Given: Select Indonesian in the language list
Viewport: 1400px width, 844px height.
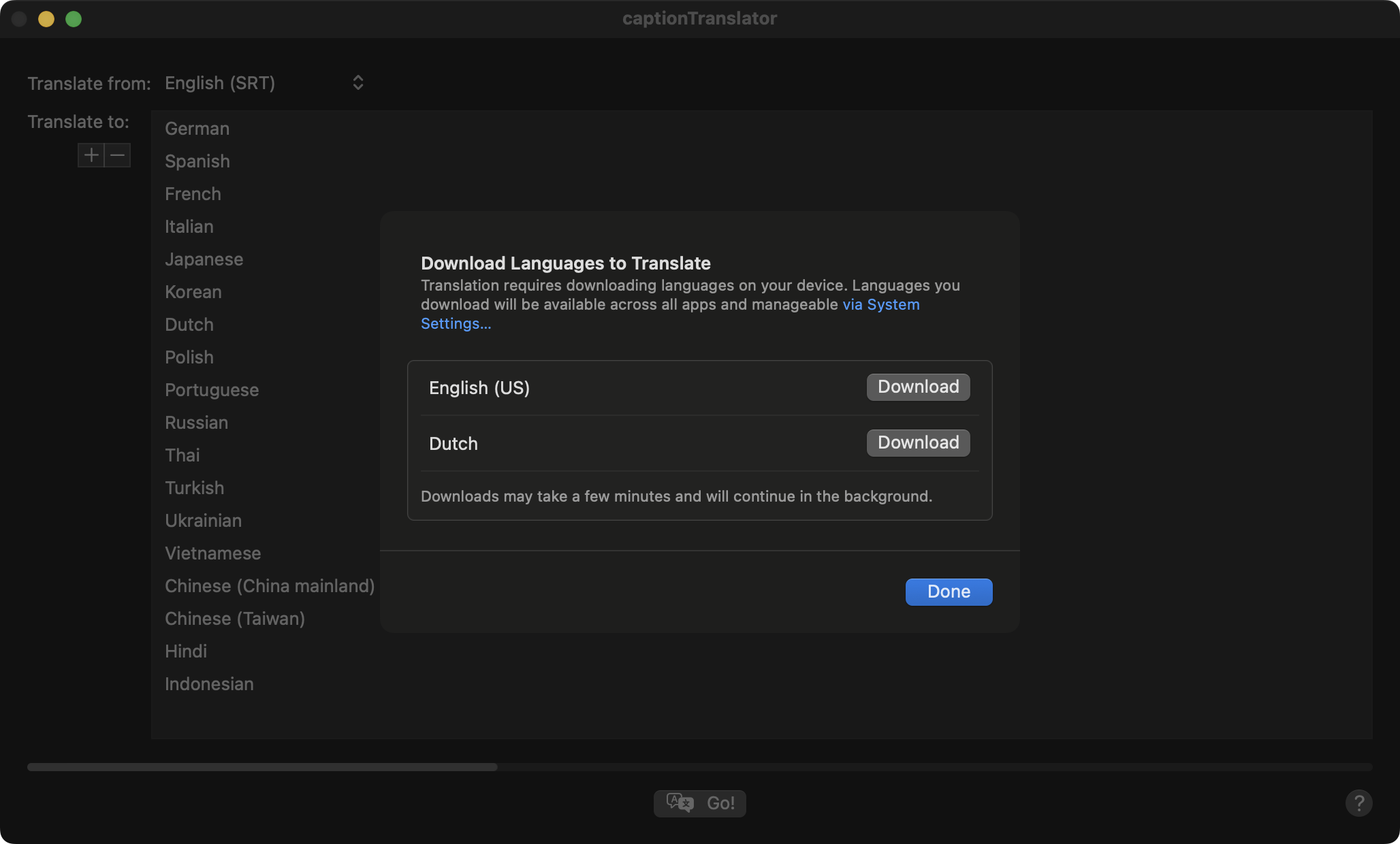Looking at the screenshot, I should pos(209,684).
